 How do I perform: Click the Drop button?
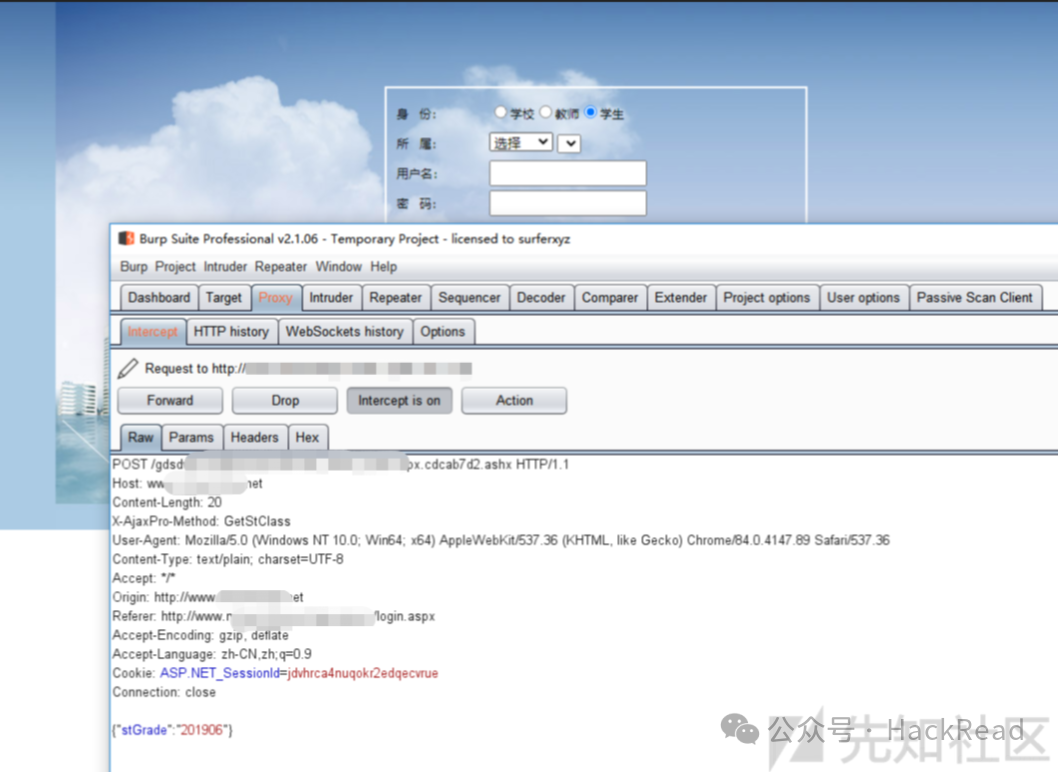point(285,400)
